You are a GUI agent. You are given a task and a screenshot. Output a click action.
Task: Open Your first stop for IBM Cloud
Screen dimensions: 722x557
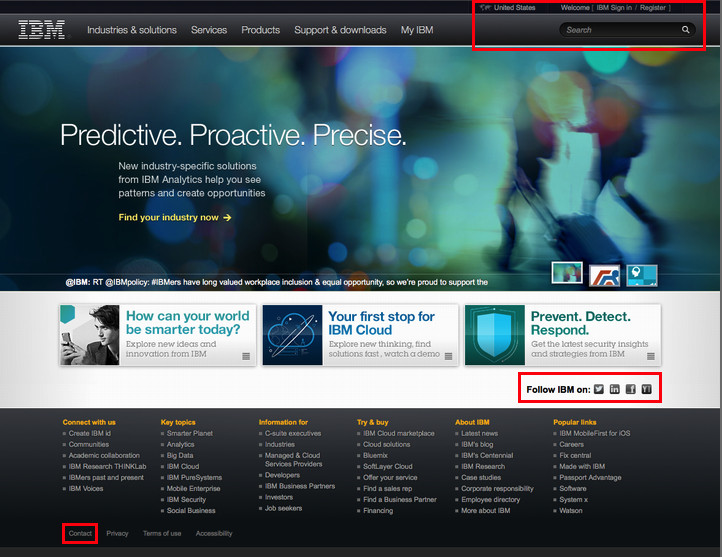pos(381,323)
